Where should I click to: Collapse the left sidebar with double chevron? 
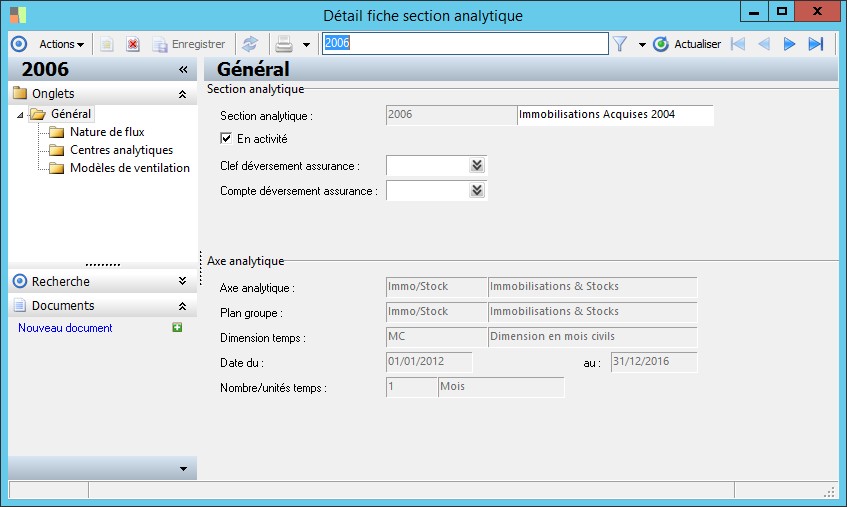pos(183,69)
